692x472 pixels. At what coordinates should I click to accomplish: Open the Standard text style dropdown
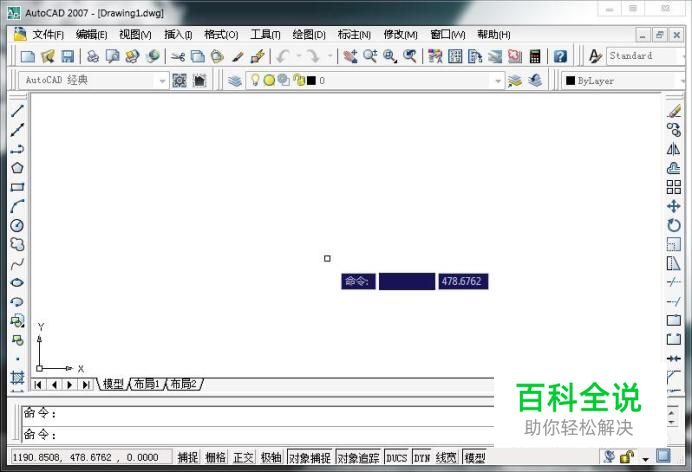683,56
